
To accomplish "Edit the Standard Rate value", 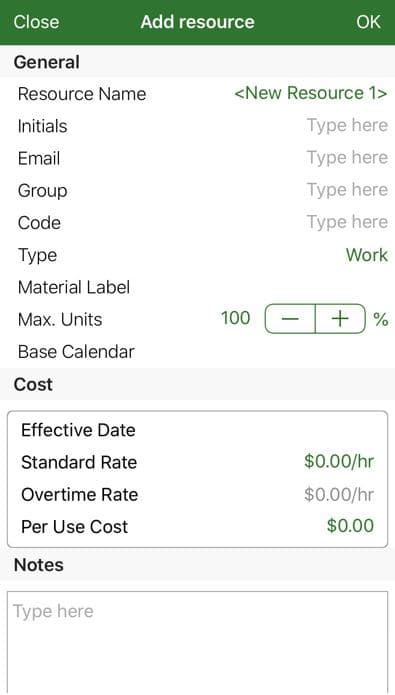I will coord(339,462).
